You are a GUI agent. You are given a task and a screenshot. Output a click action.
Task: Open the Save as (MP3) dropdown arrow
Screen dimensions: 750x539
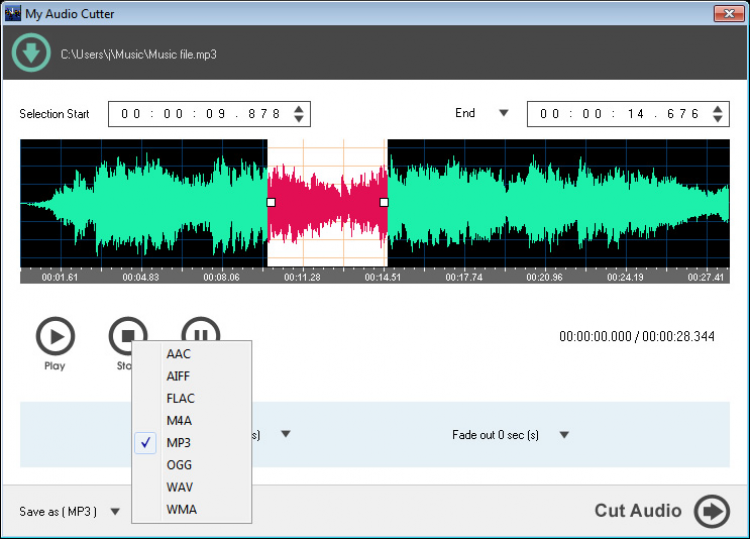[x=115, y=512]
